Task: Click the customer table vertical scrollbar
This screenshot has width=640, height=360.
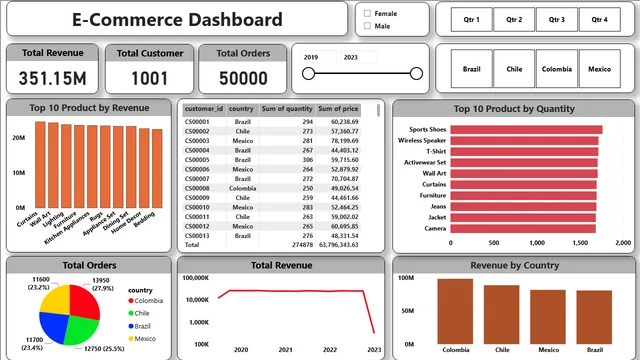Action: point(378,110)
